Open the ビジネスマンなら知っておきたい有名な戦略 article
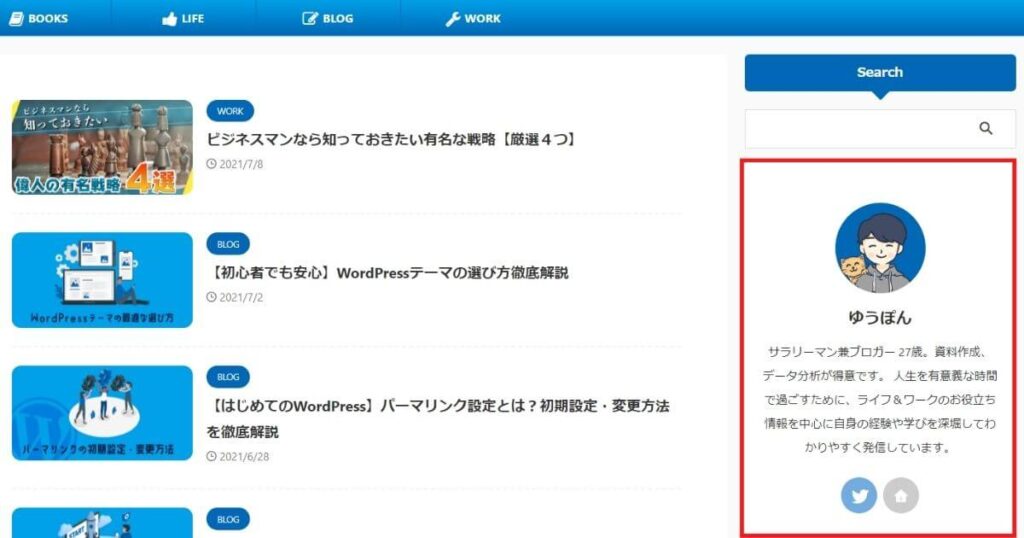The image size is (1024, 538). click(x=391, y=139)
